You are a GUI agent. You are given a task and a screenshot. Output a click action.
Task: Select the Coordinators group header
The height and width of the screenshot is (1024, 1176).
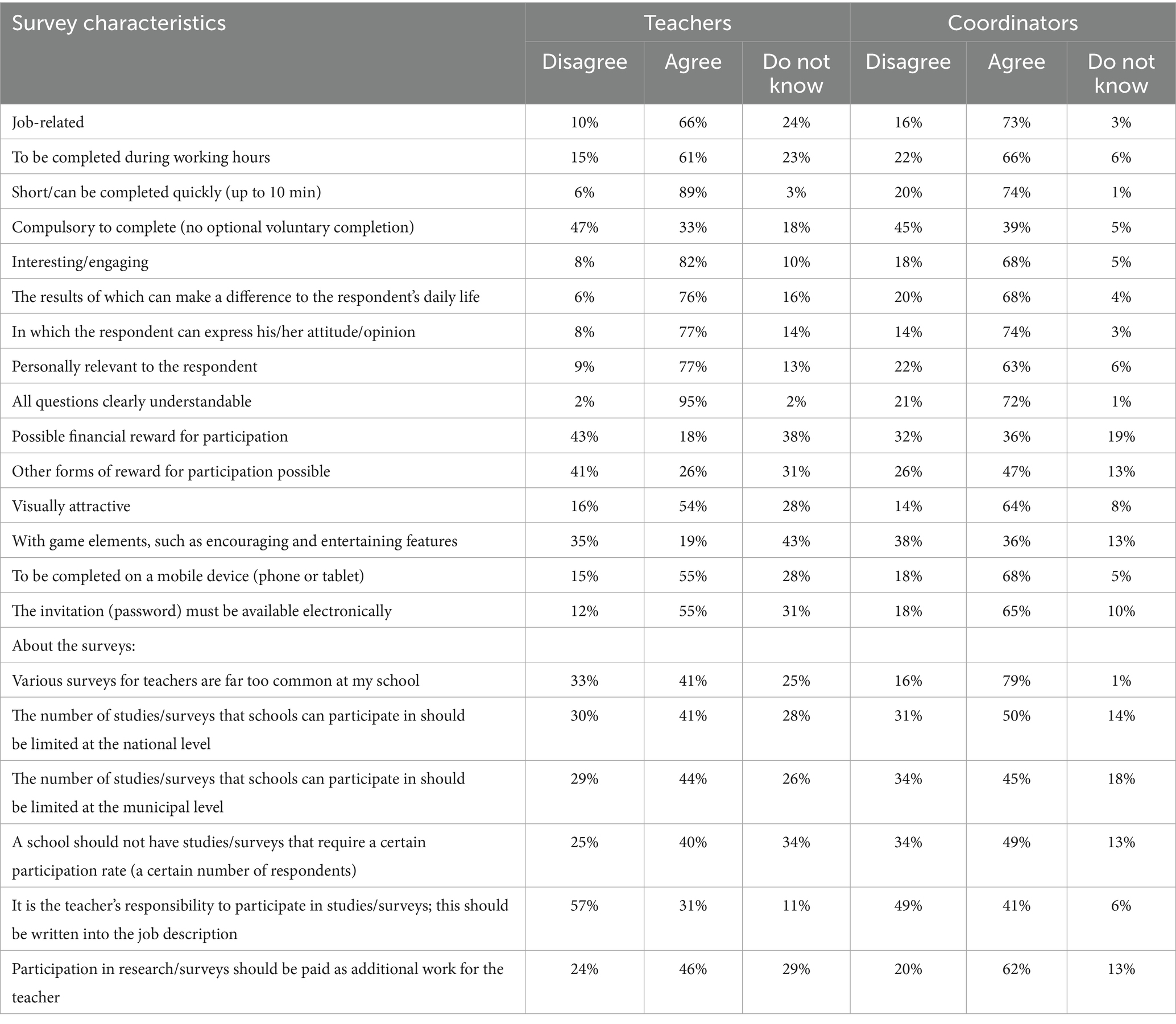point(1013,23)
